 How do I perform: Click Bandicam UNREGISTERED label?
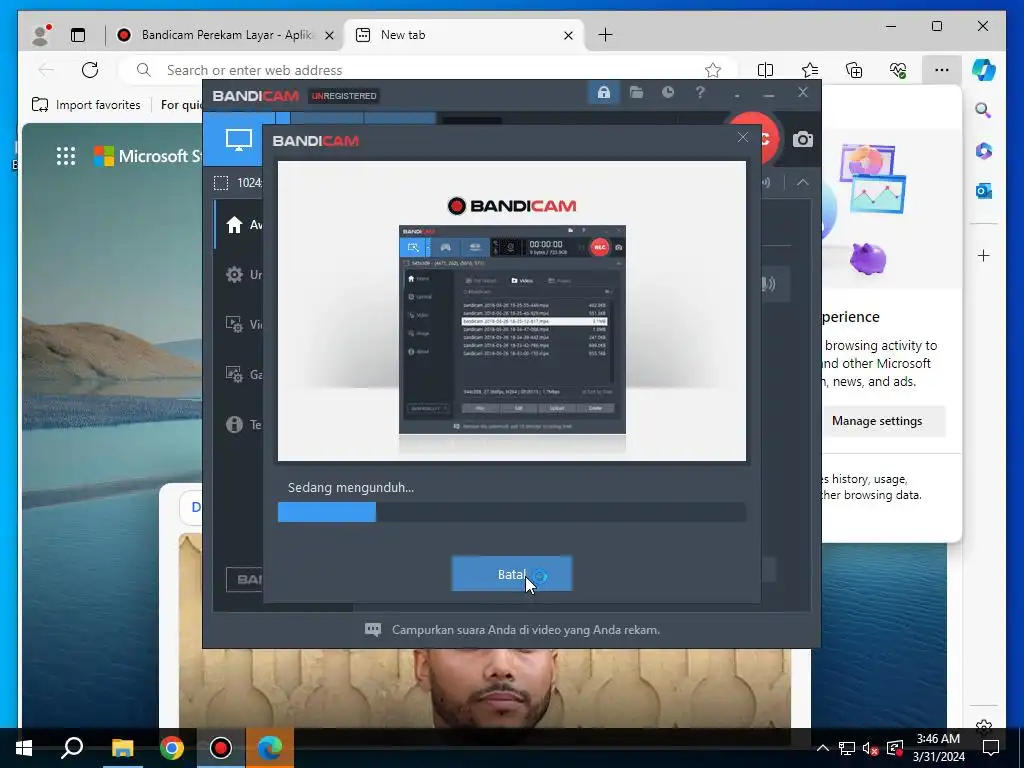click(344, 96)
